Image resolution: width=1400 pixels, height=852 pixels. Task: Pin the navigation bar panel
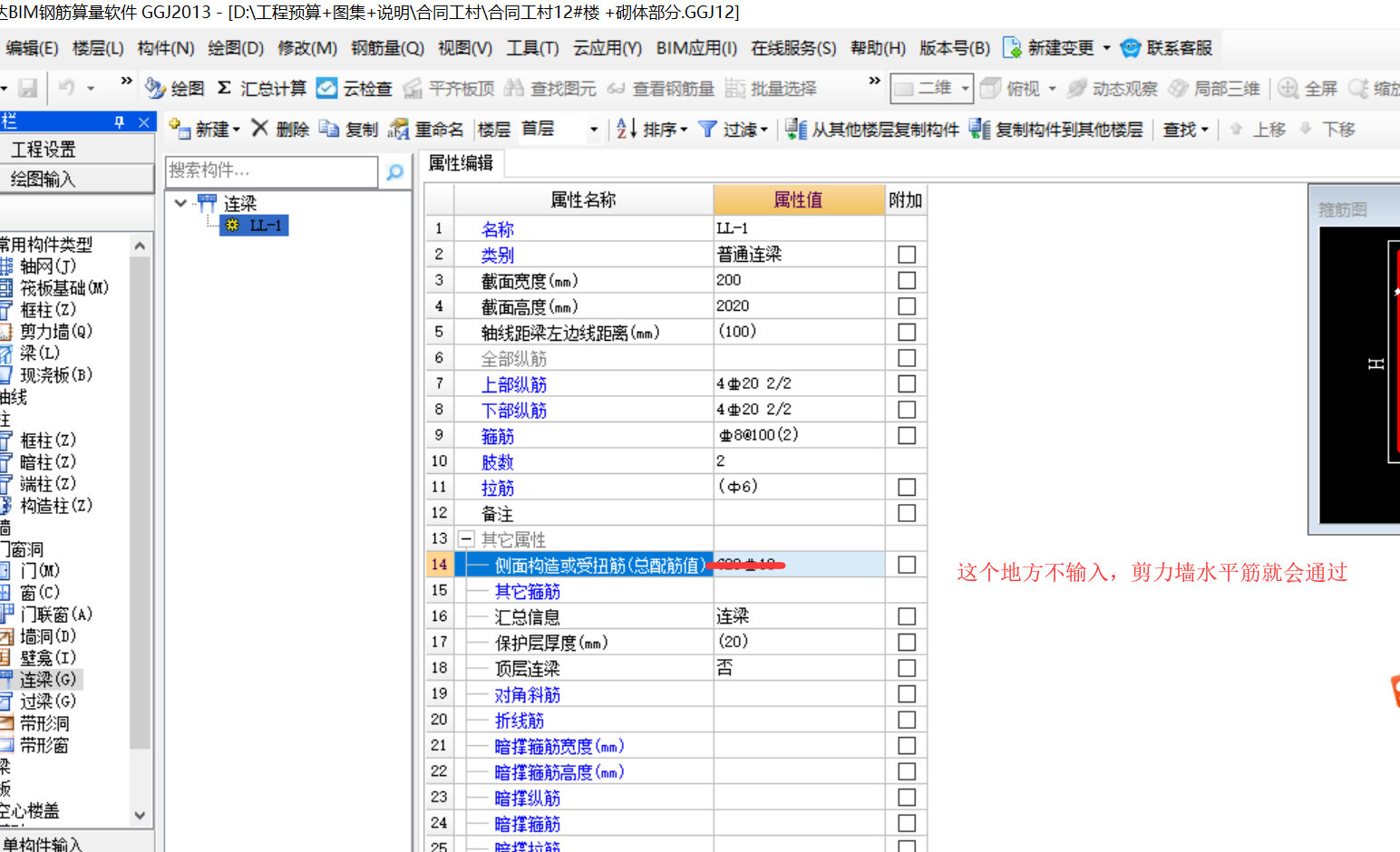[120, 121]
